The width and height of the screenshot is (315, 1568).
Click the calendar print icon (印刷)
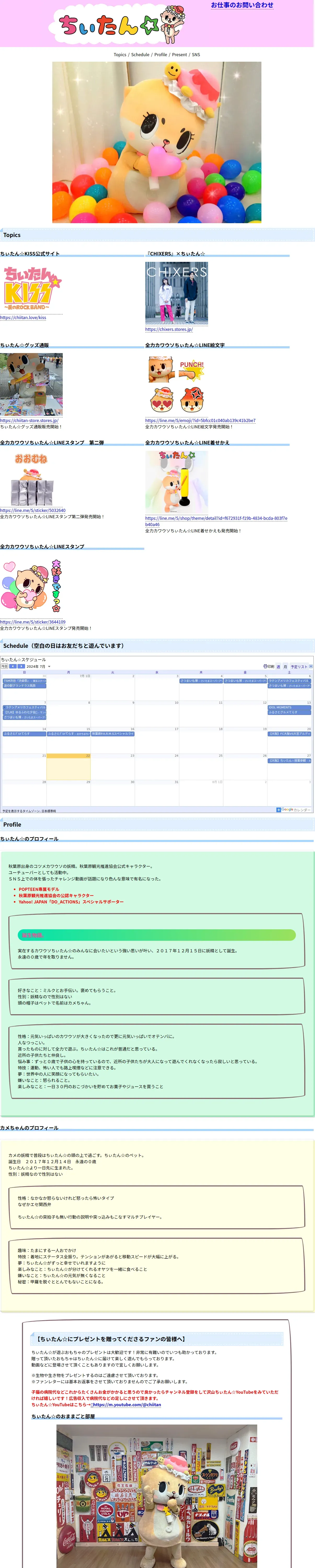[x=269, y=666]
